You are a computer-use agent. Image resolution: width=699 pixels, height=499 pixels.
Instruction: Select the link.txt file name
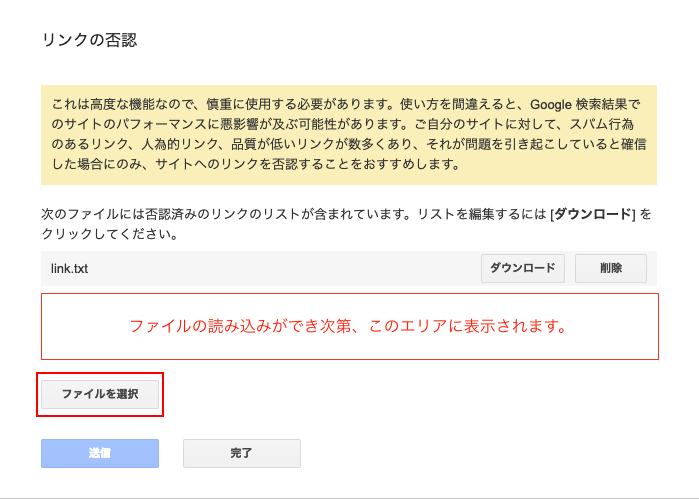point(69,268)
